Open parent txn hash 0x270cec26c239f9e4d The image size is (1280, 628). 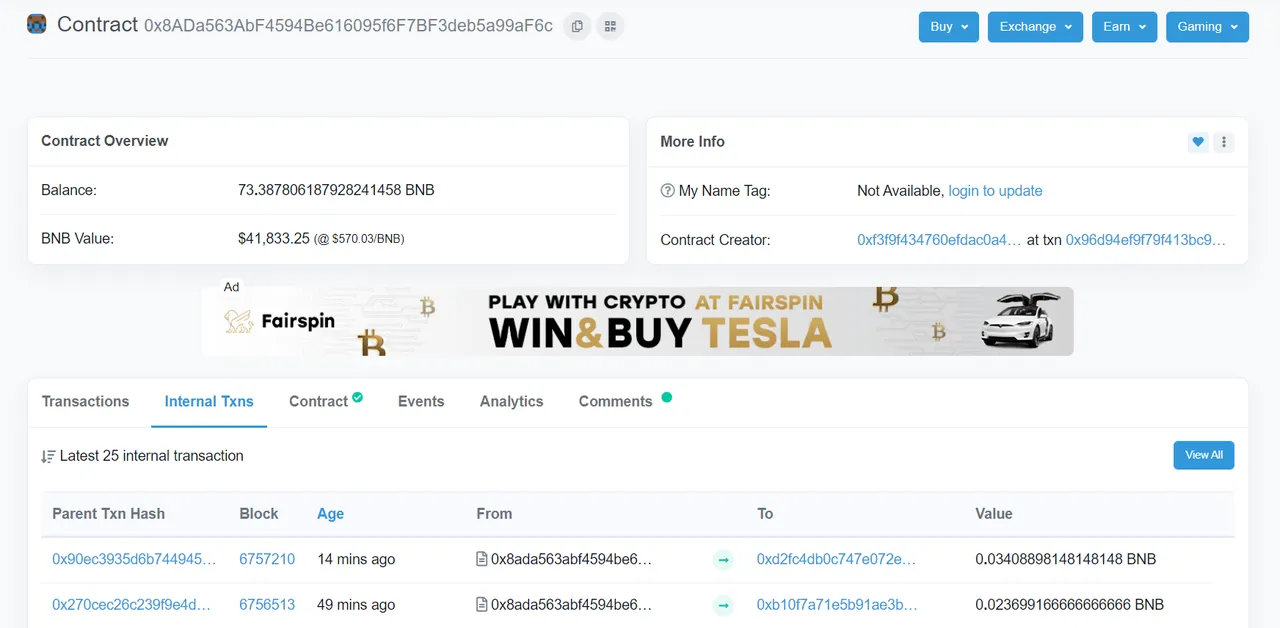pyautogui.click(x=132, y=604)
